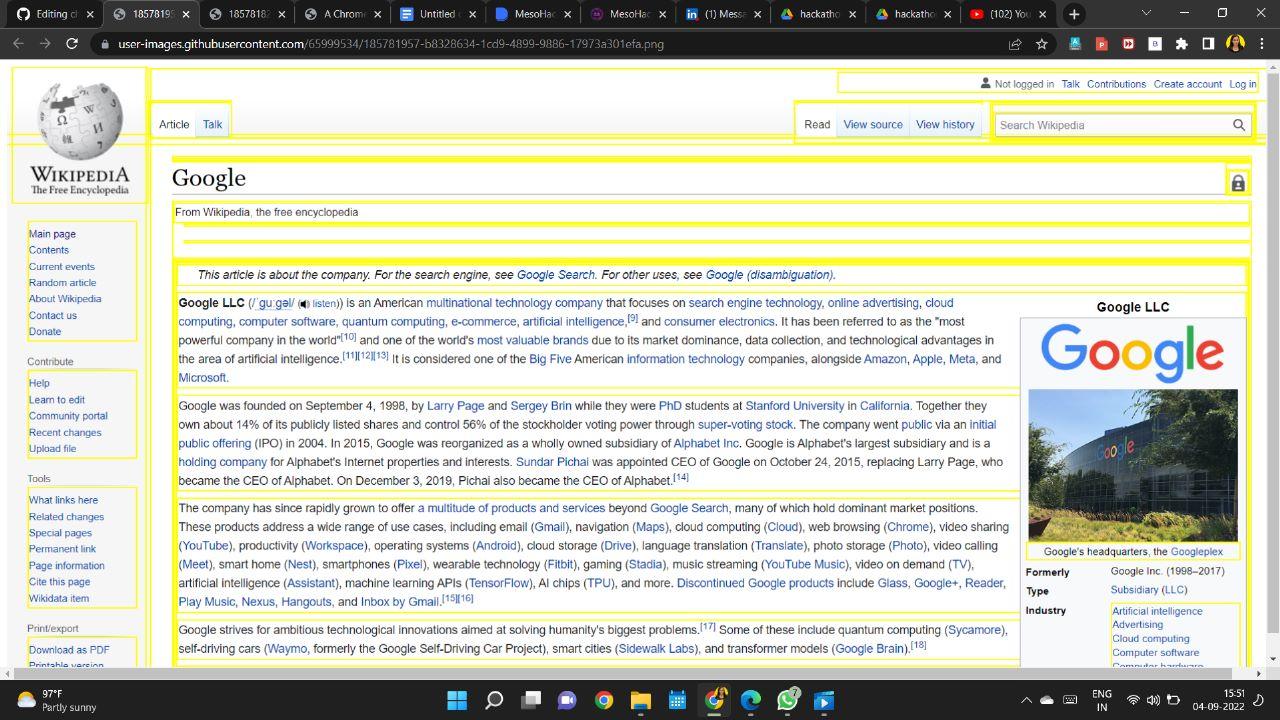Select the View history tab
The height and width of the screenshot is (720, 1280).
tap(945, 125)
